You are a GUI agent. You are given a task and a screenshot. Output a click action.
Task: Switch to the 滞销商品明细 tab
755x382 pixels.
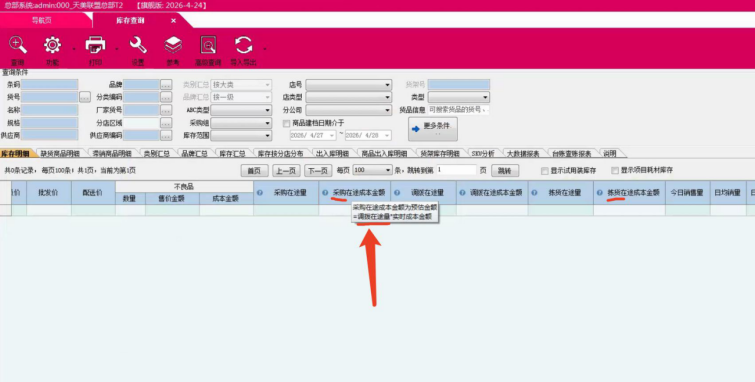[112, 154]
